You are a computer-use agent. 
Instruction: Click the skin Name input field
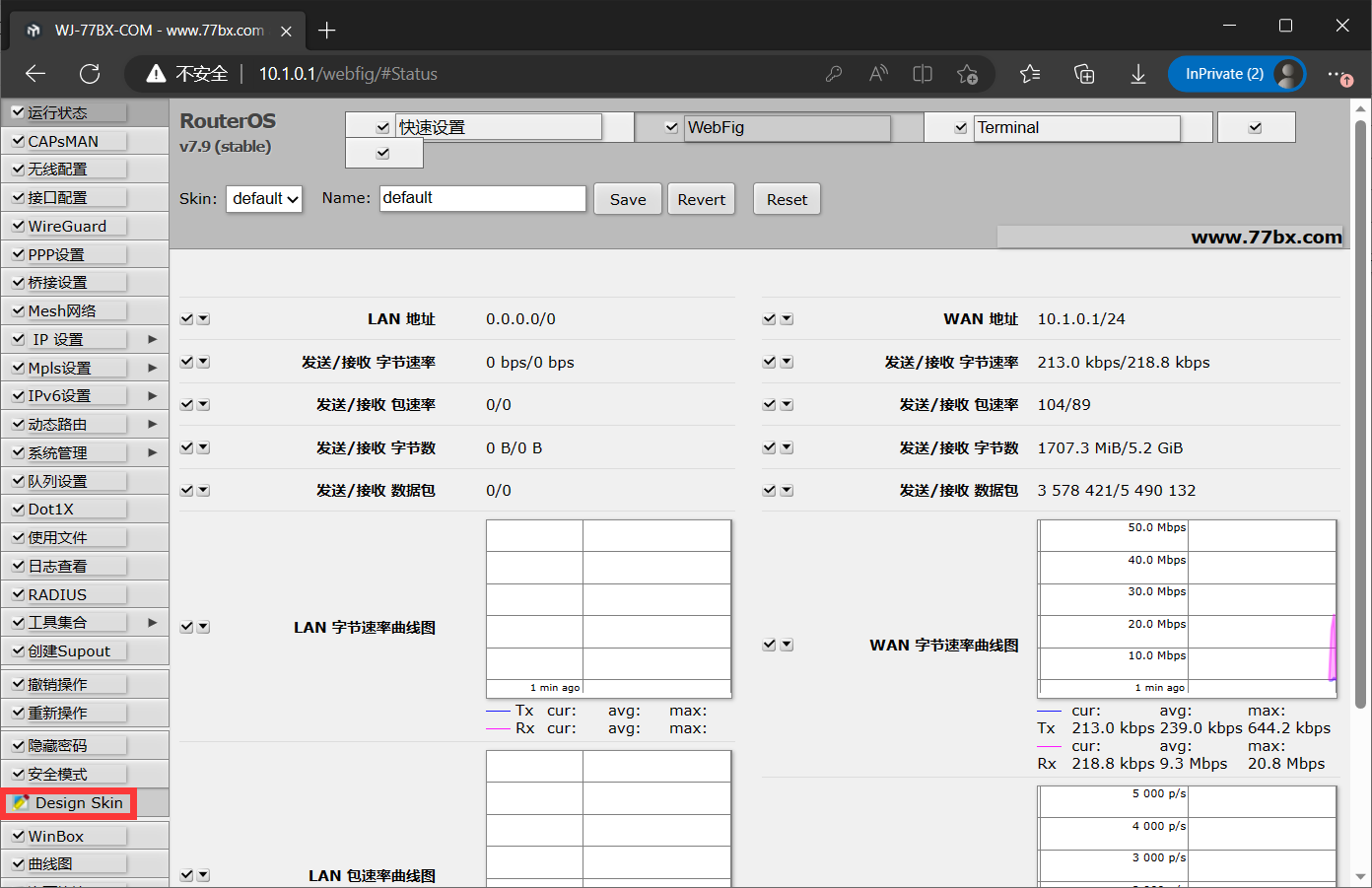point(482,198)
